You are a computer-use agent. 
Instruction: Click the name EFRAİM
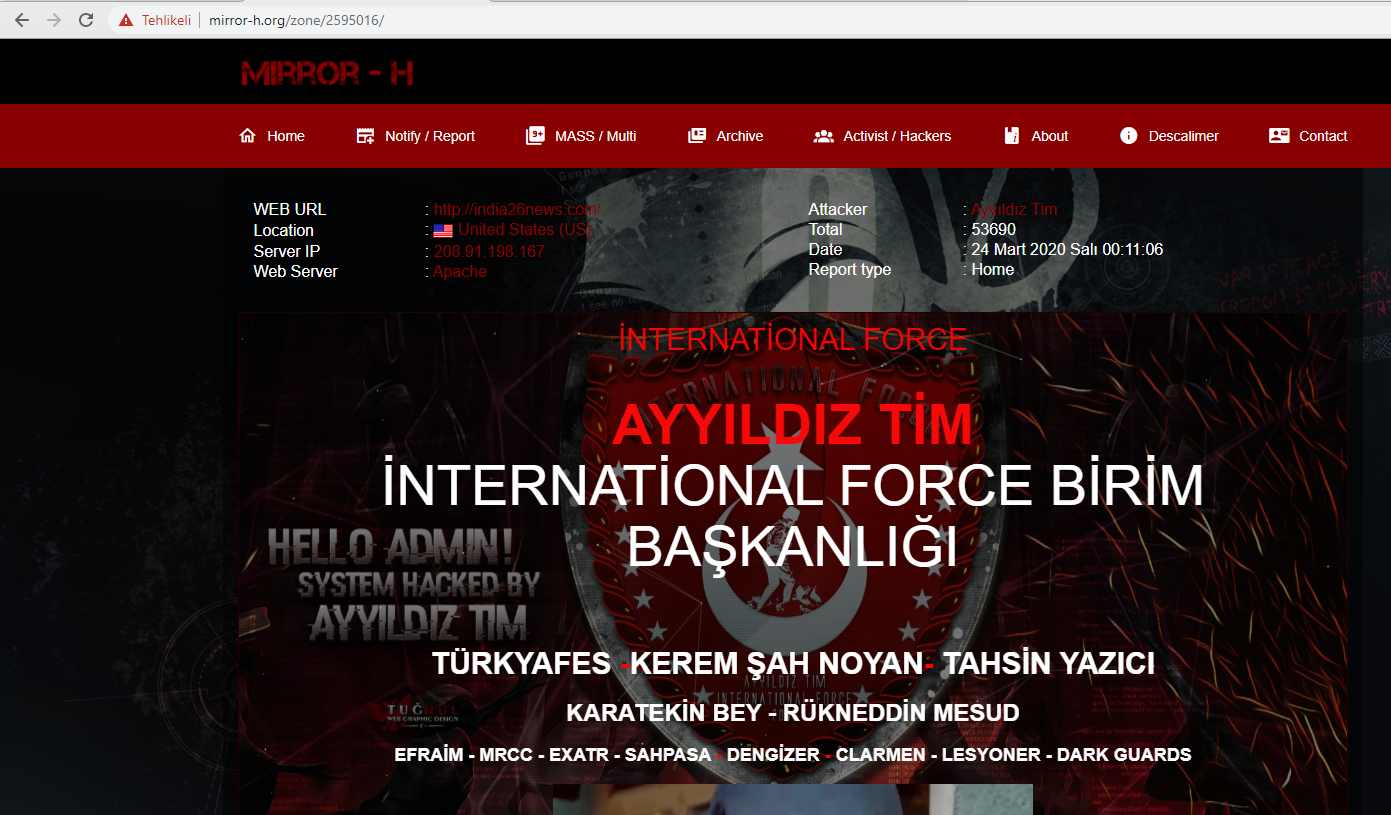pos(428,755)
